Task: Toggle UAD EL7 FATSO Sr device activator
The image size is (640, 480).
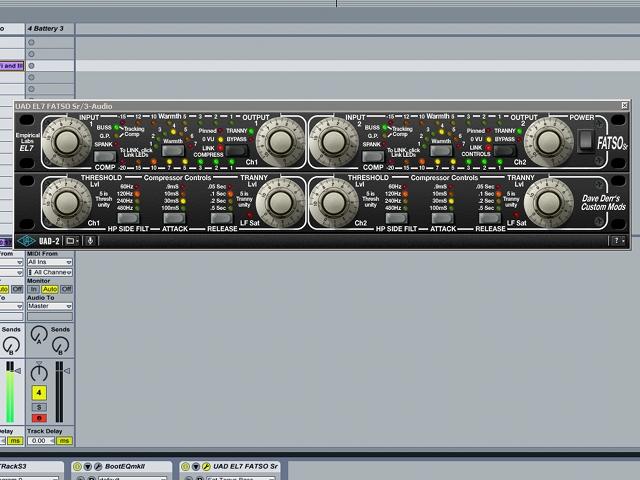Action: tap(185, 467)
